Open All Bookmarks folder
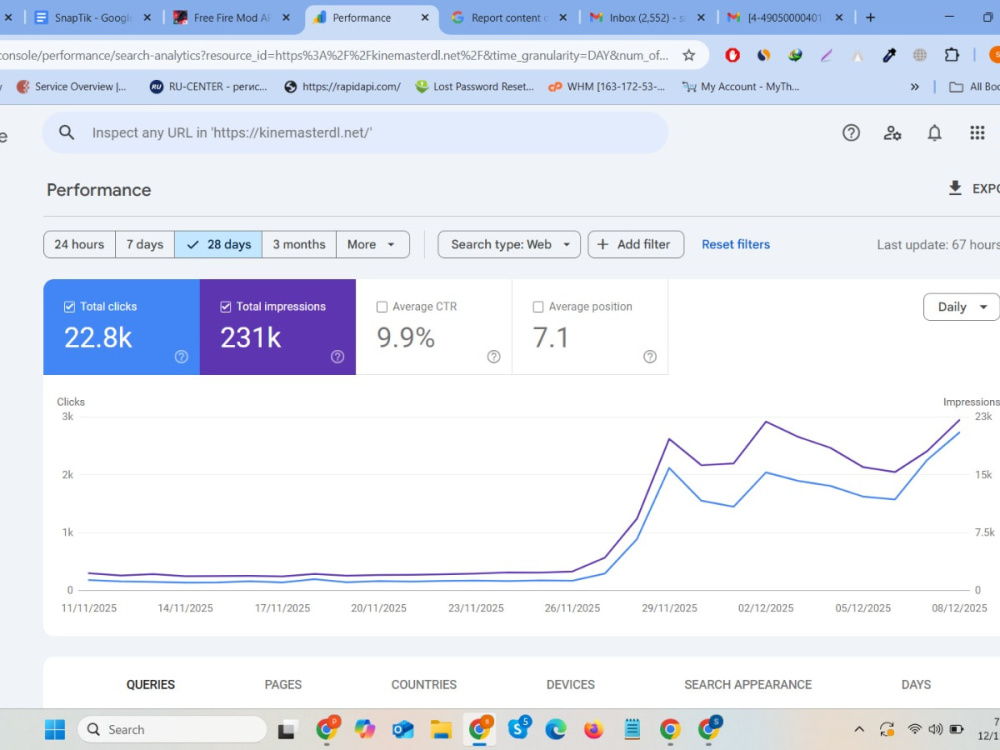 click(974, 87)
